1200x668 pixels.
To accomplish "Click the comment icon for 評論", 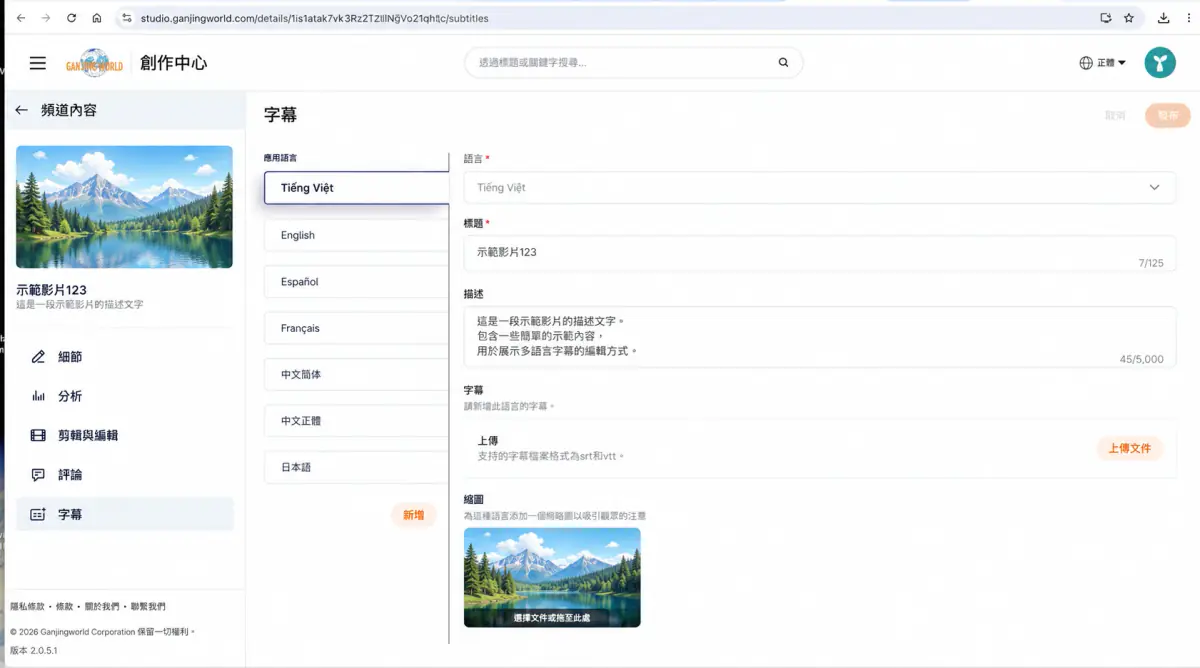I will (x=38, y=475).
